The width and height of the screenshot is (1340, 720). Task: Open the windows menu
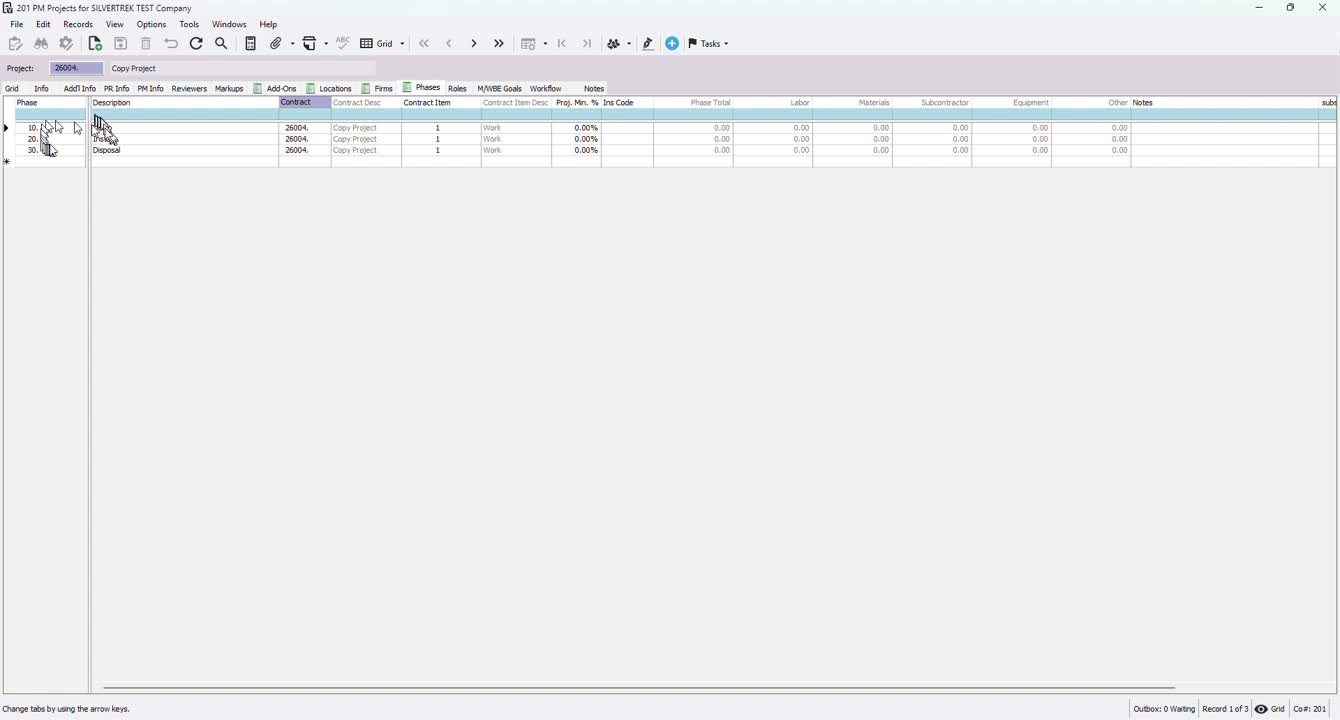[230, 25]
